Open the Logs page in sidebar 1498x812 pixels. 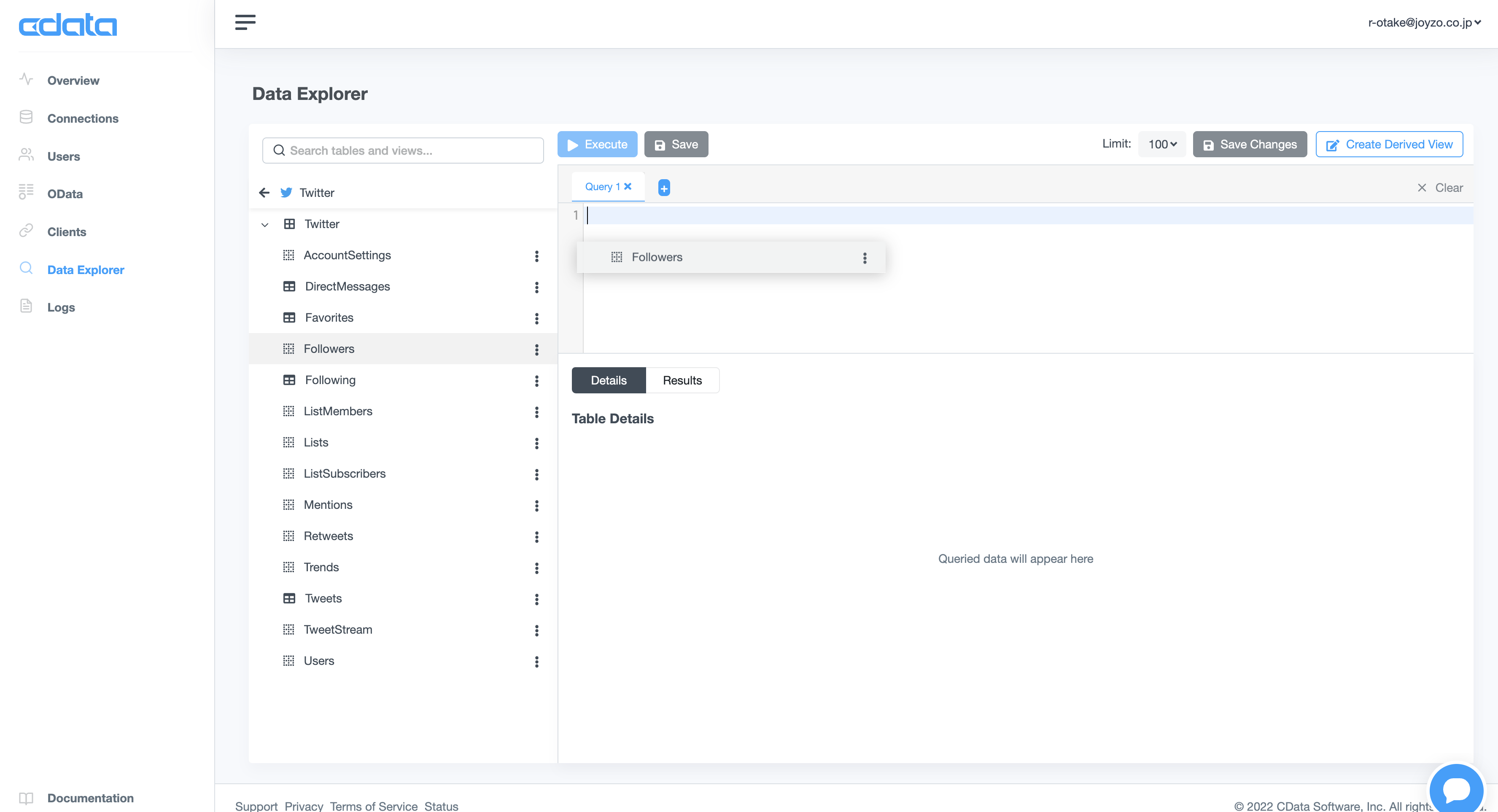point(60,307)
